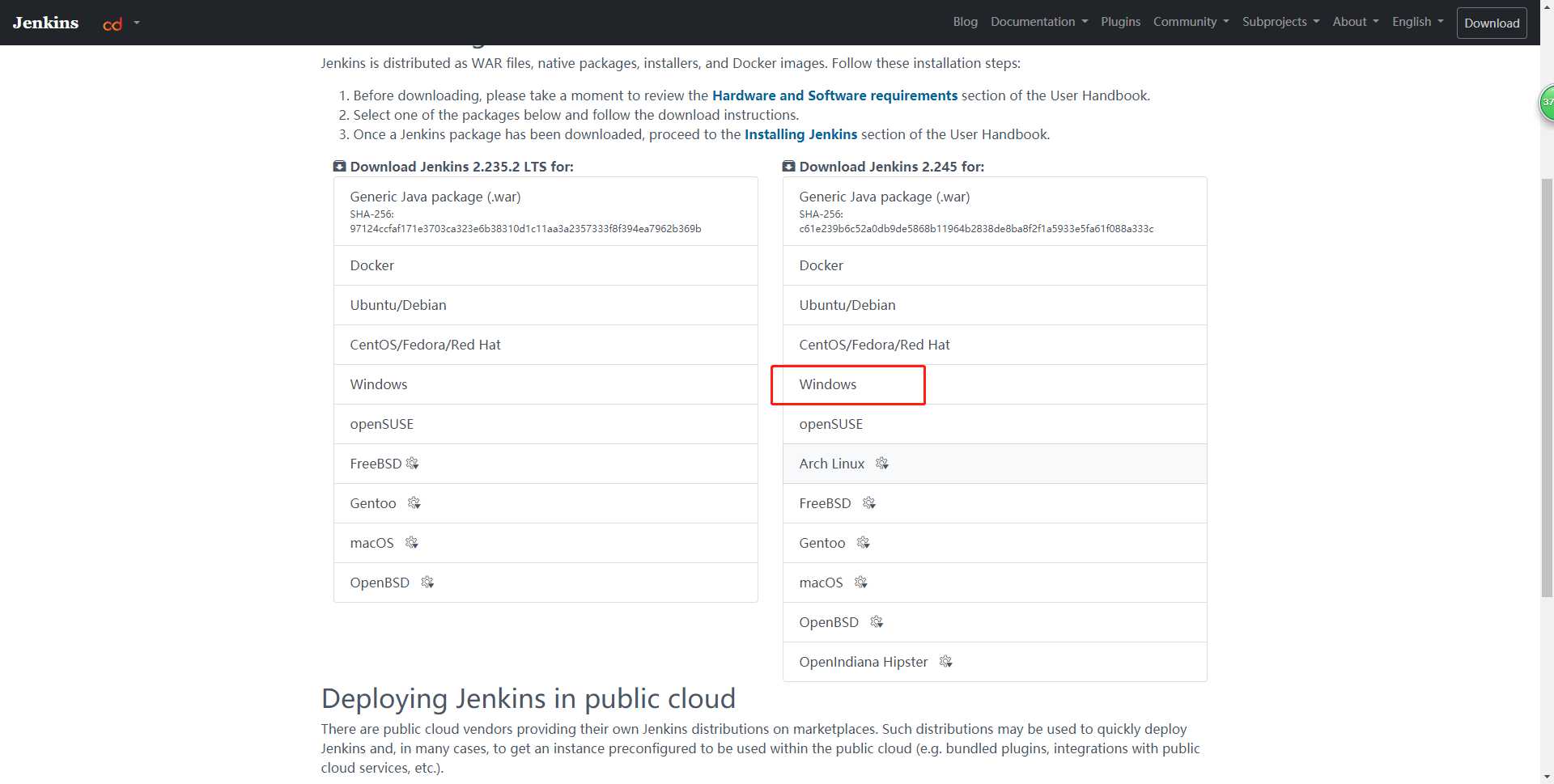
Task: Click the Download button in header
Action: click(1491, 23)
